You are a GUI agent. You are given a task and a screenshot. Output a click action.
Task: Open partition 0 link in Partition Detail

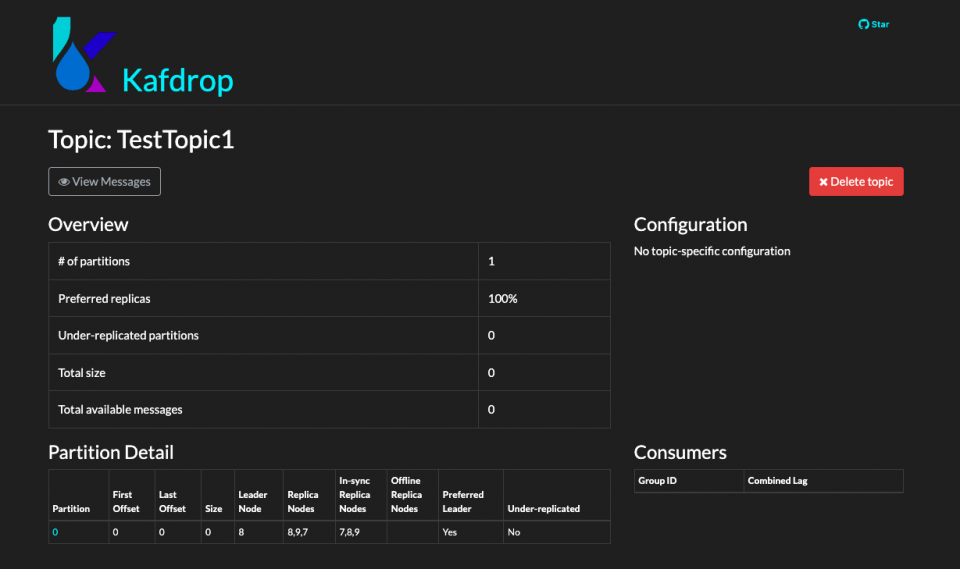[55, 532]
